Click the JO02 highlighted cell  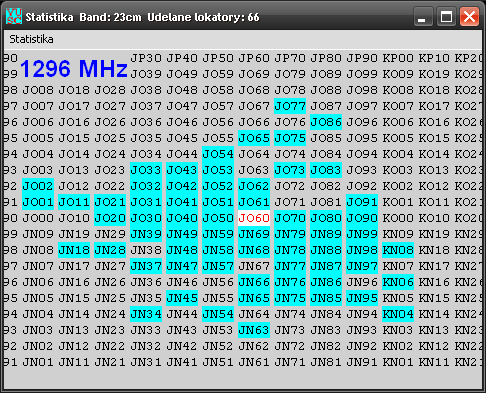coord(38,186)
